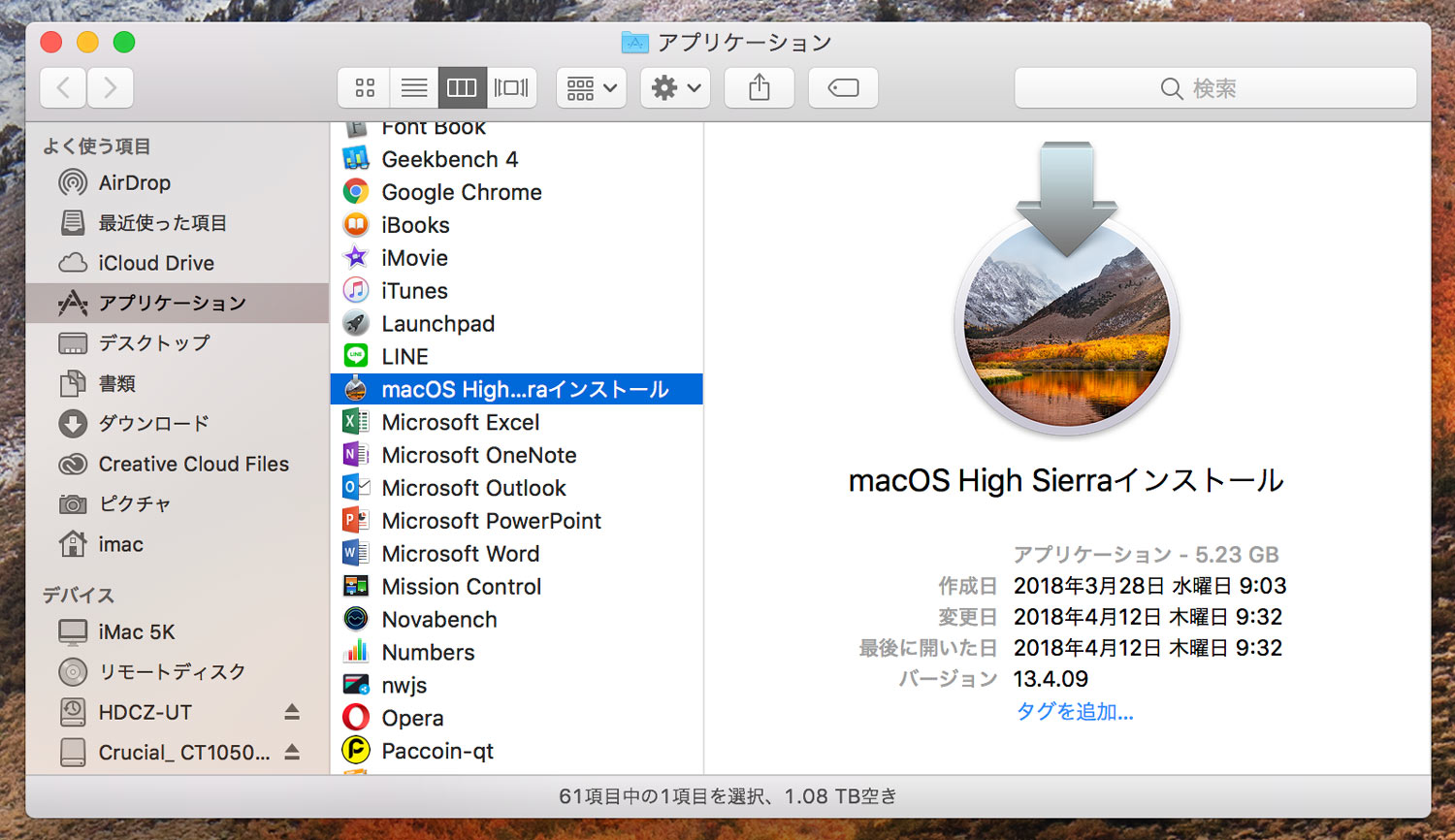The width and height of the screenshot is (1455, 840).
Task: Click the 検索 search field
Action: point(1215,88)
